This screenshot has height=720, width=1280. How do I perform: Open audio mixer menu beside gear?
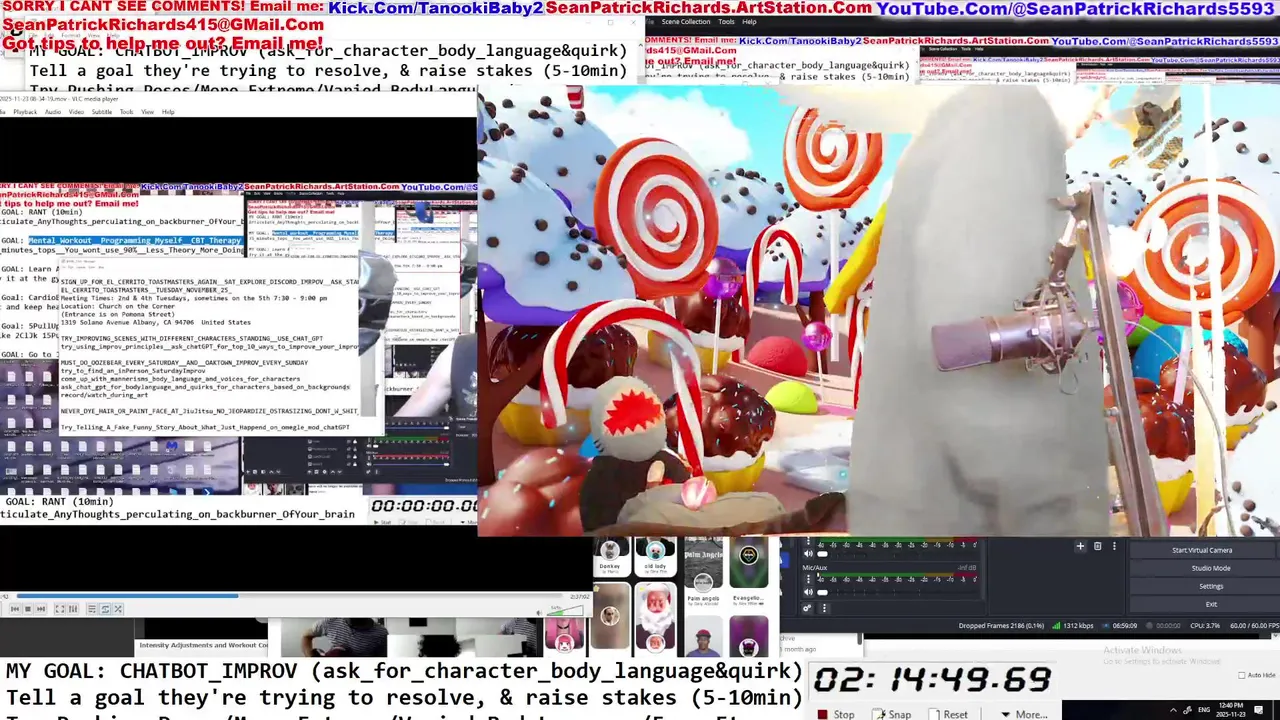pos(824,608)
